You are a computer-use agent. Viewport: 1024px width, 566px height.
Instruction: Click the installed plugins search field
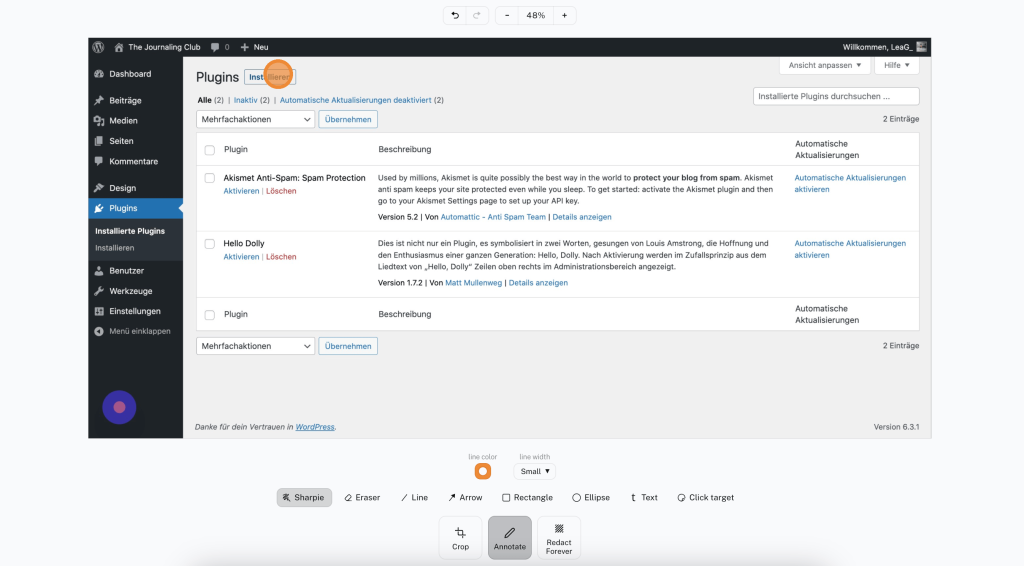click(x=835, y=97)
